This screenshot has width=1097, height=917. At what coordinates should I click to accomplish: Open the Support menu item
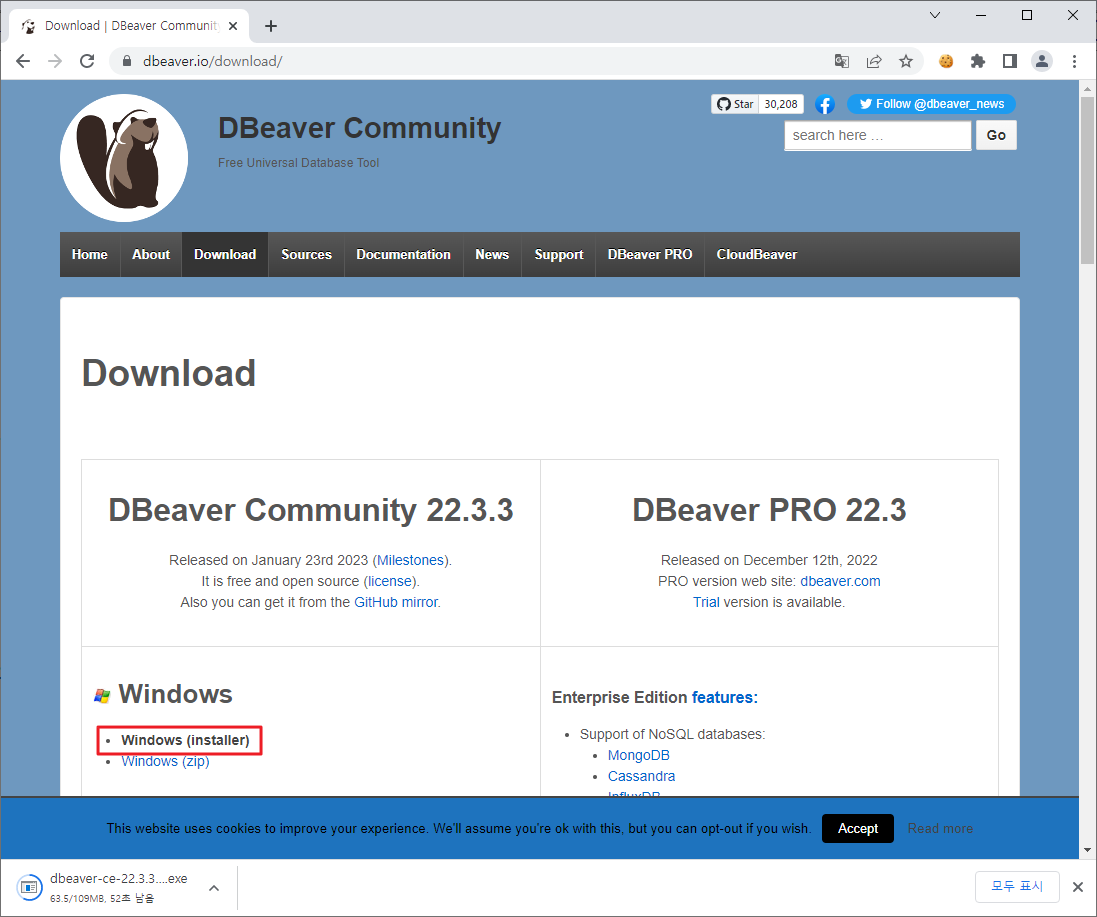[559, 255]
